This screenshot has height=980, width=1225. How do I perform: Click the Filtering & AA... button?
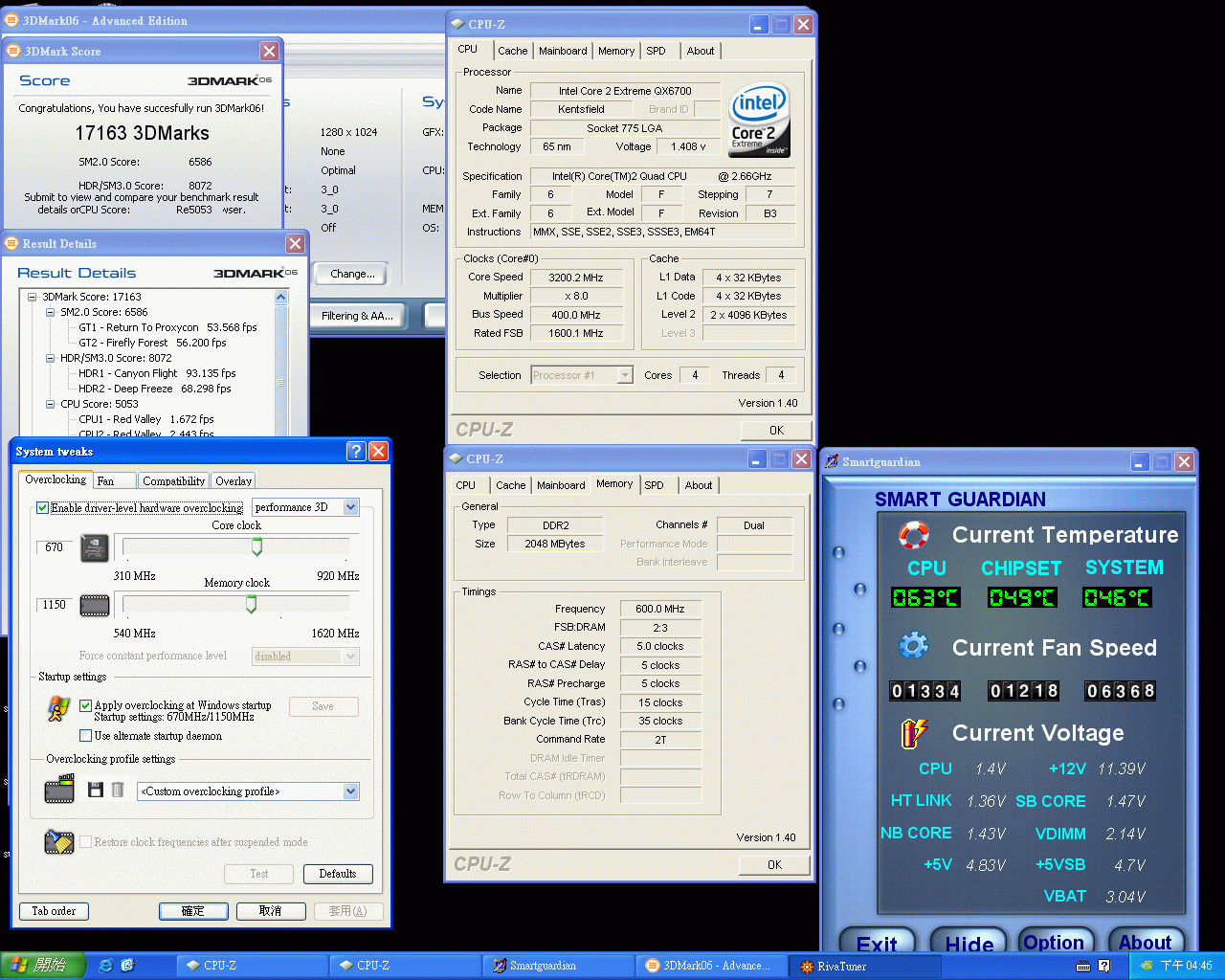point(357,315)
